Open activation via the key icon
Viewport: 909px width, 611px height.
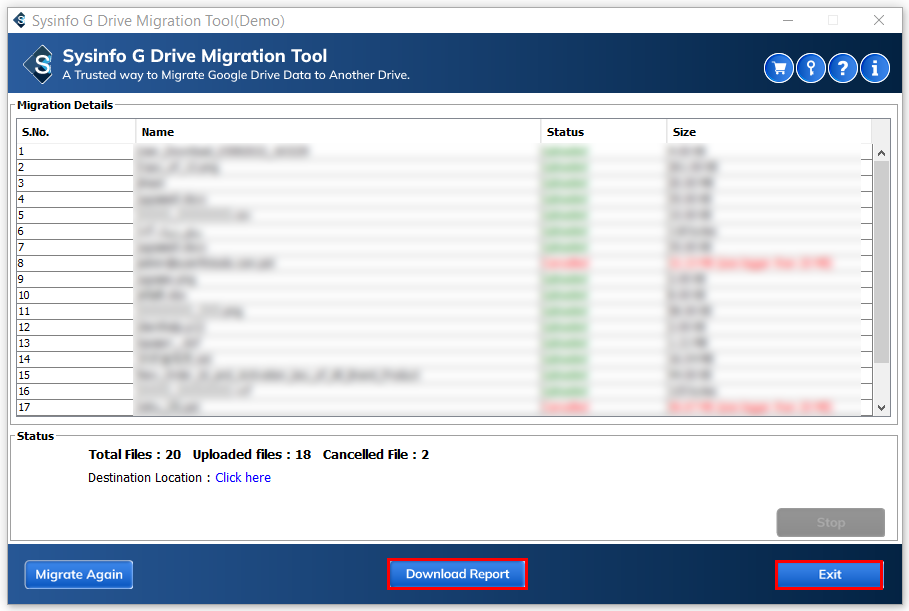tap(811, 68)
